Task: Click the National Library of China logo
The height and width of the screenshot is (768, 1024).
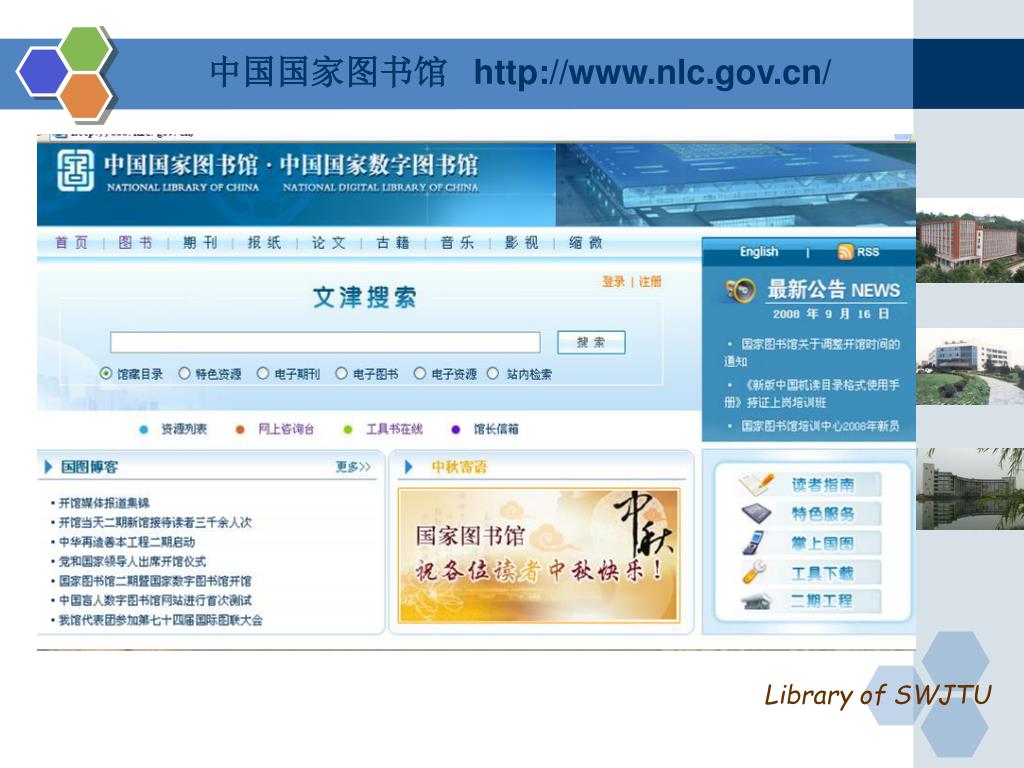Action: click(75, 170)
